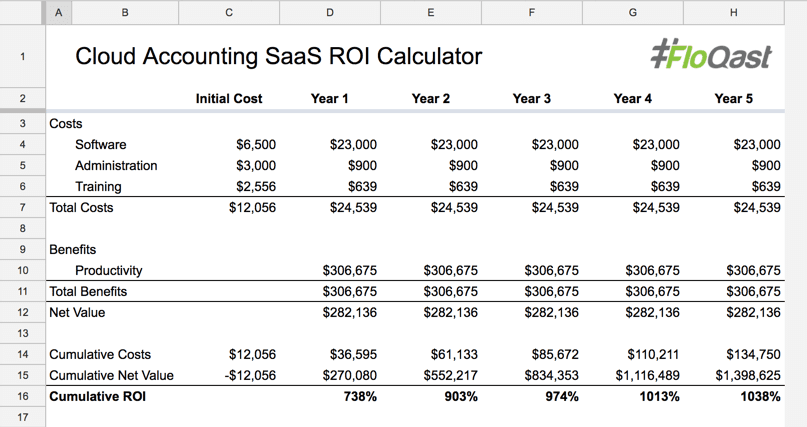Click the $1,116,489 cumulative net value cell
The height and width of the screenshot is (427, 807).
647,376
